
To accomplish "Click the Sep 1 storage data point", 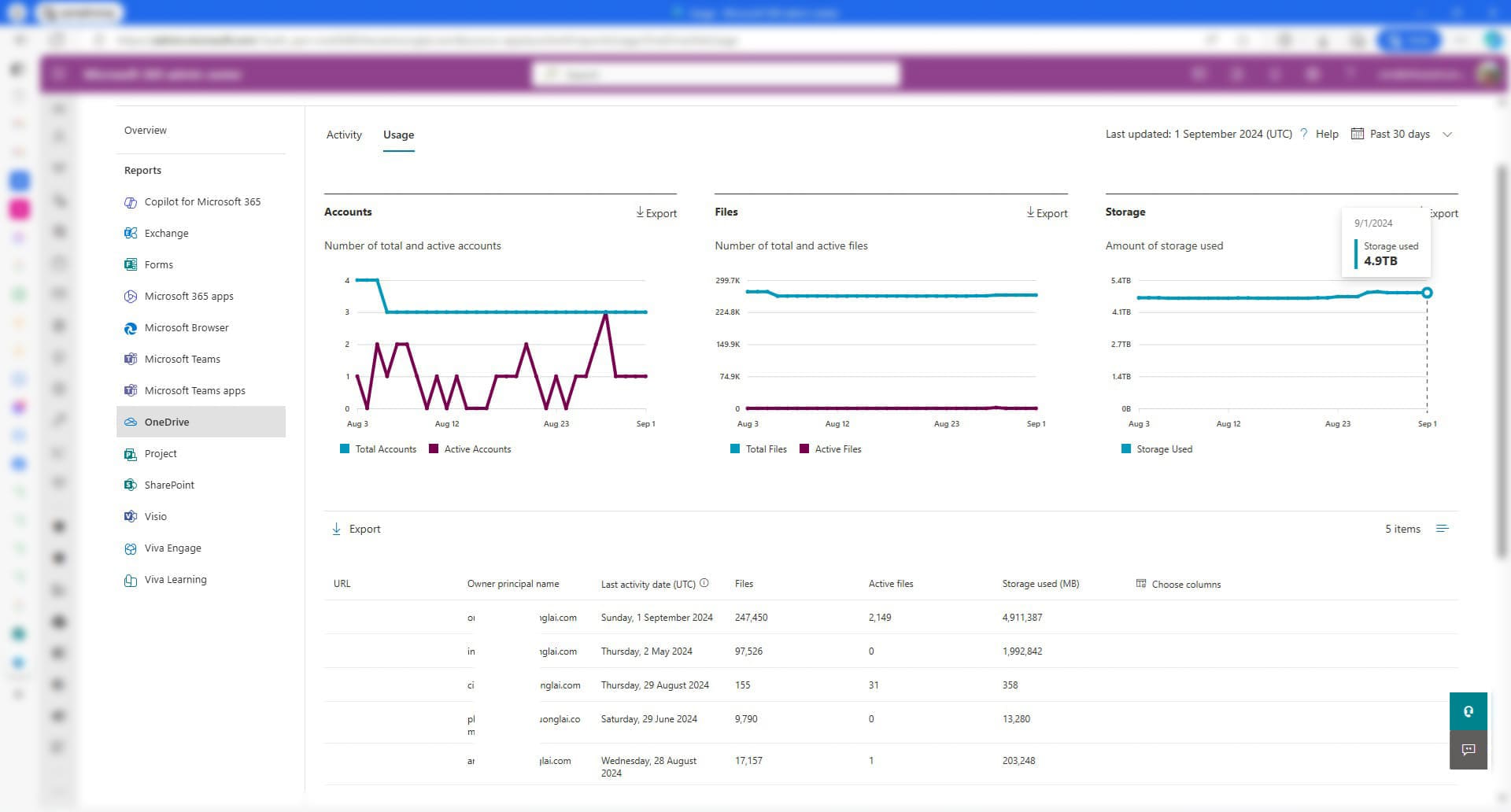I will pos(1427,293).
